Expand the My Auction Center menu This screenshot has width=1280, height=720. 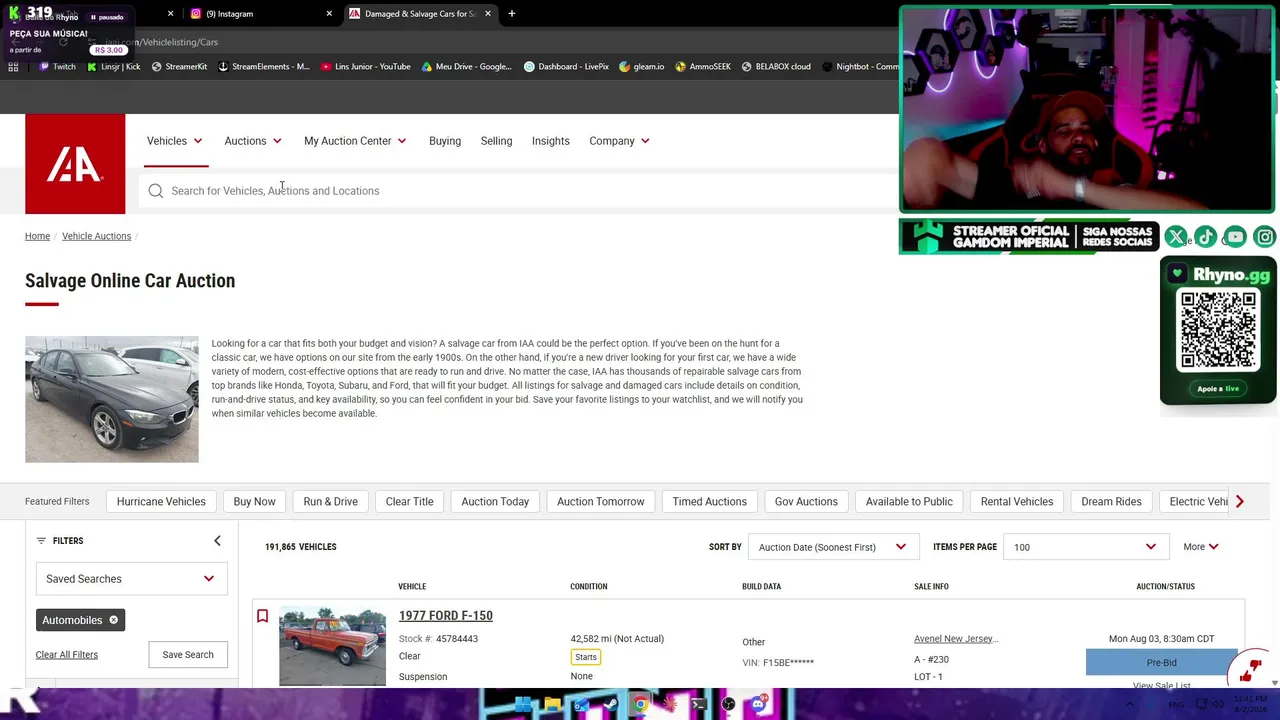355,141
